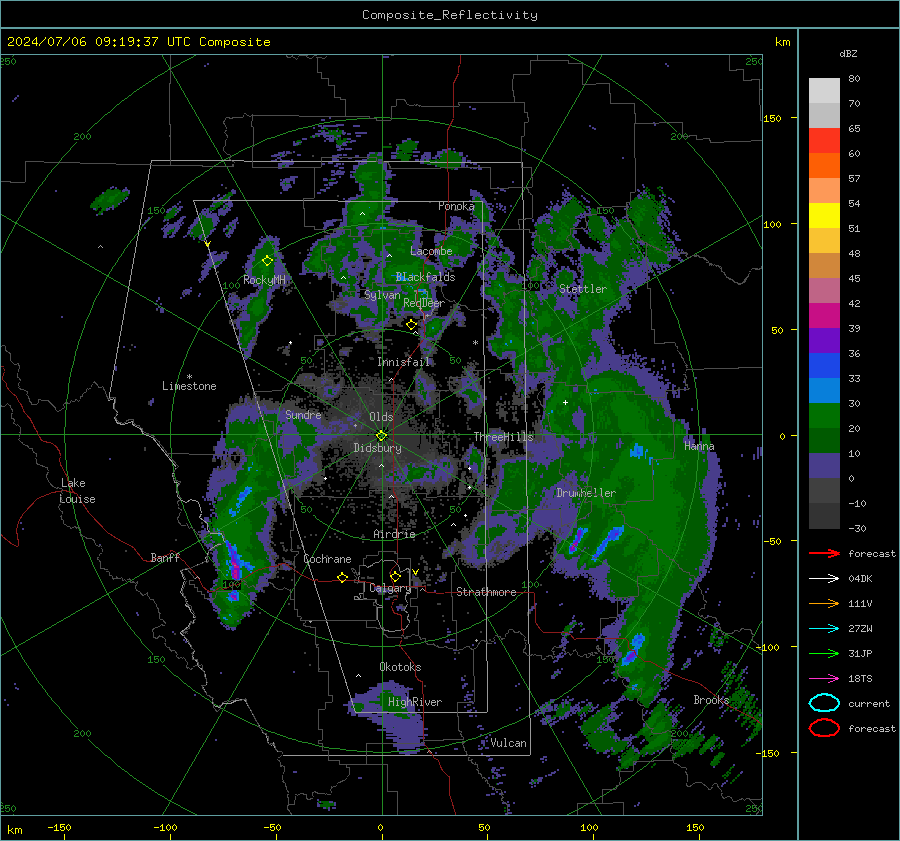
Task: Click the Sylvan label
Action: pos(382,295)
